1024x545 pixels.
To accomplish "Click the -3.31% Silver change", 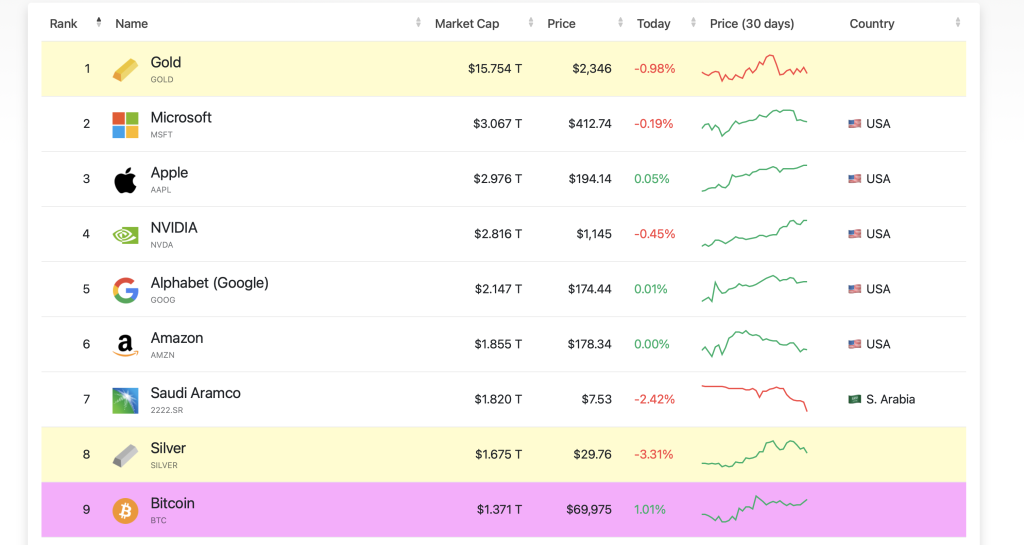I will (654, 454).
